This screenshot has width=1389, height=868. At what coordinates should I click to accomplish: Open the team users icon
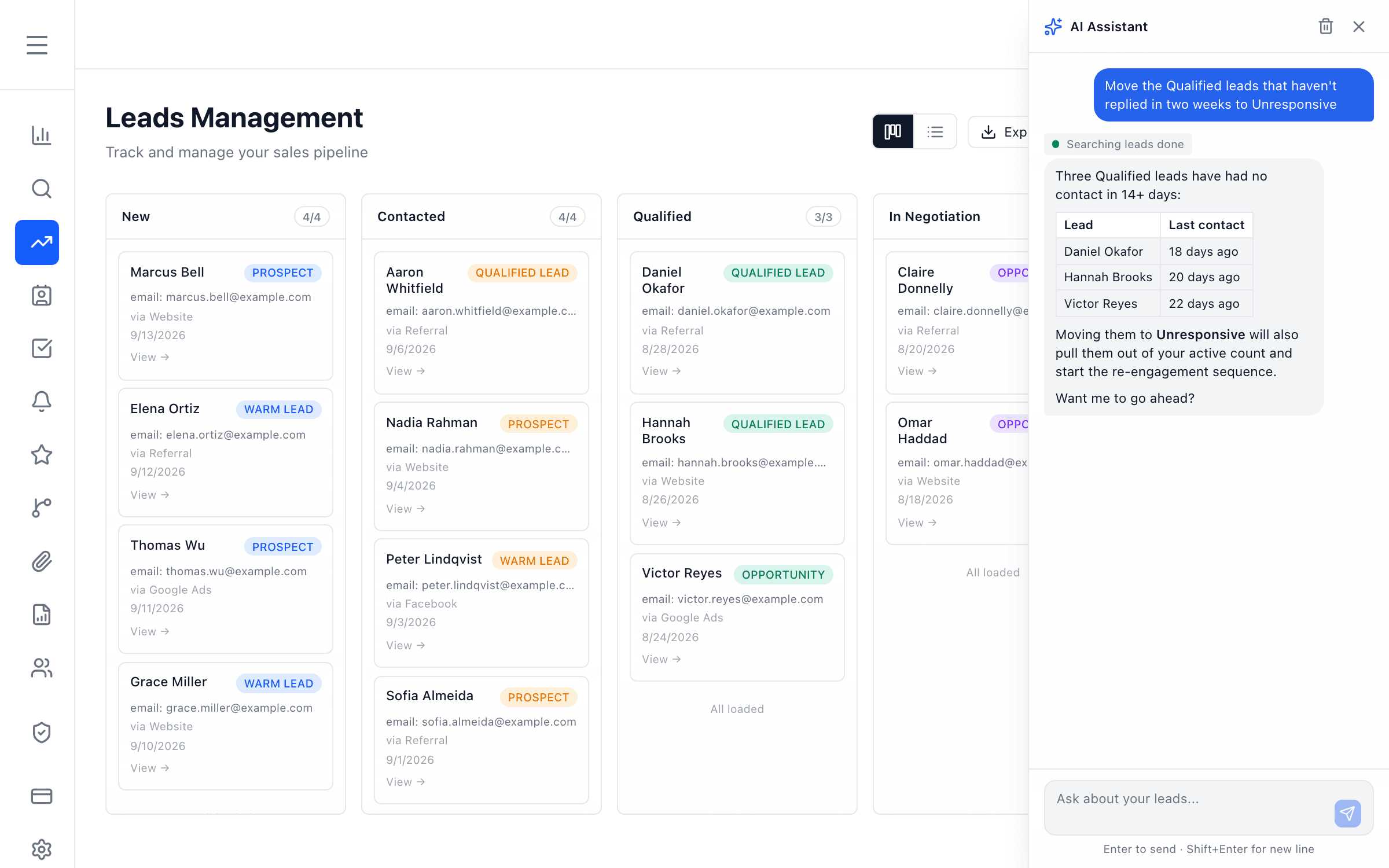(x=41, y=668)
